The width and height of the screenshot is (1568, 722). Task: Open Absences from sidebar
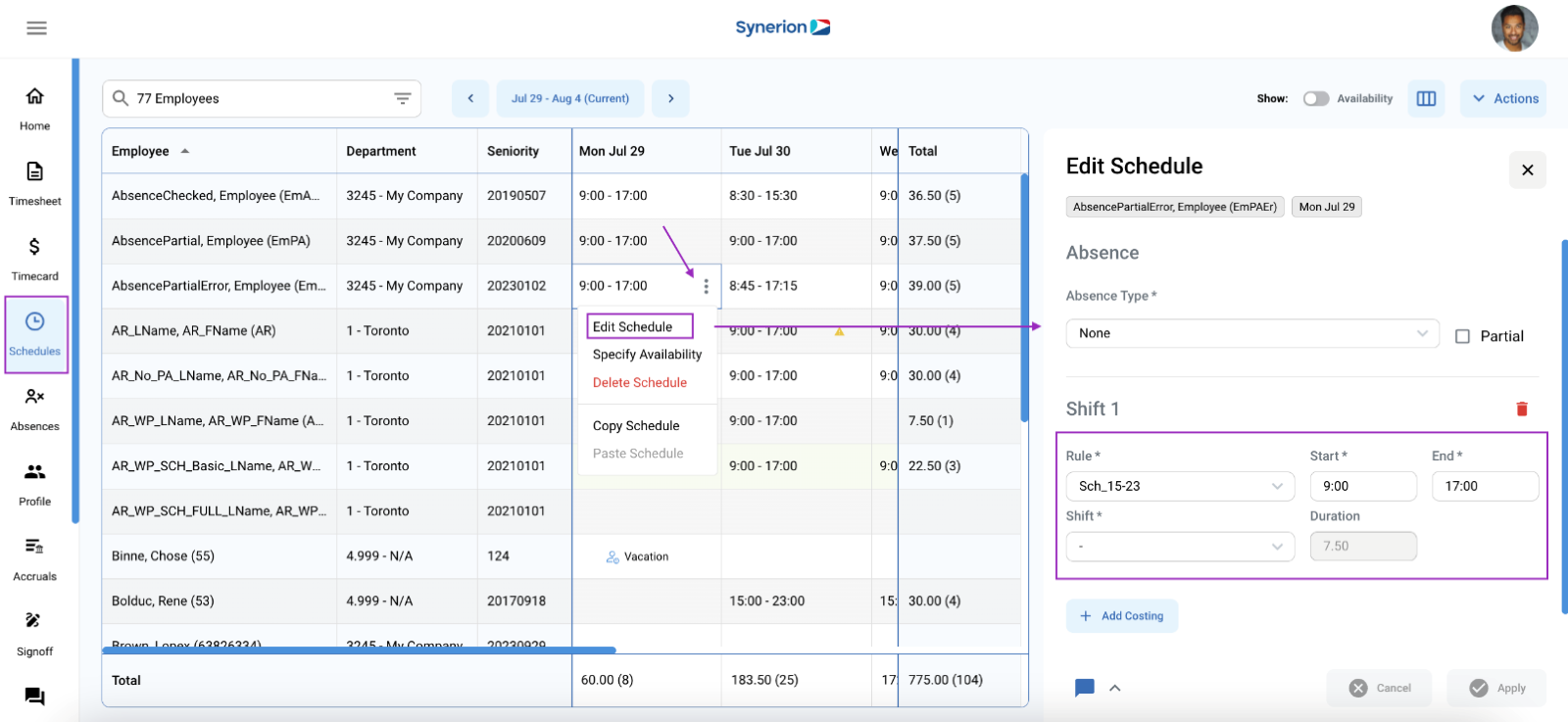34,409
